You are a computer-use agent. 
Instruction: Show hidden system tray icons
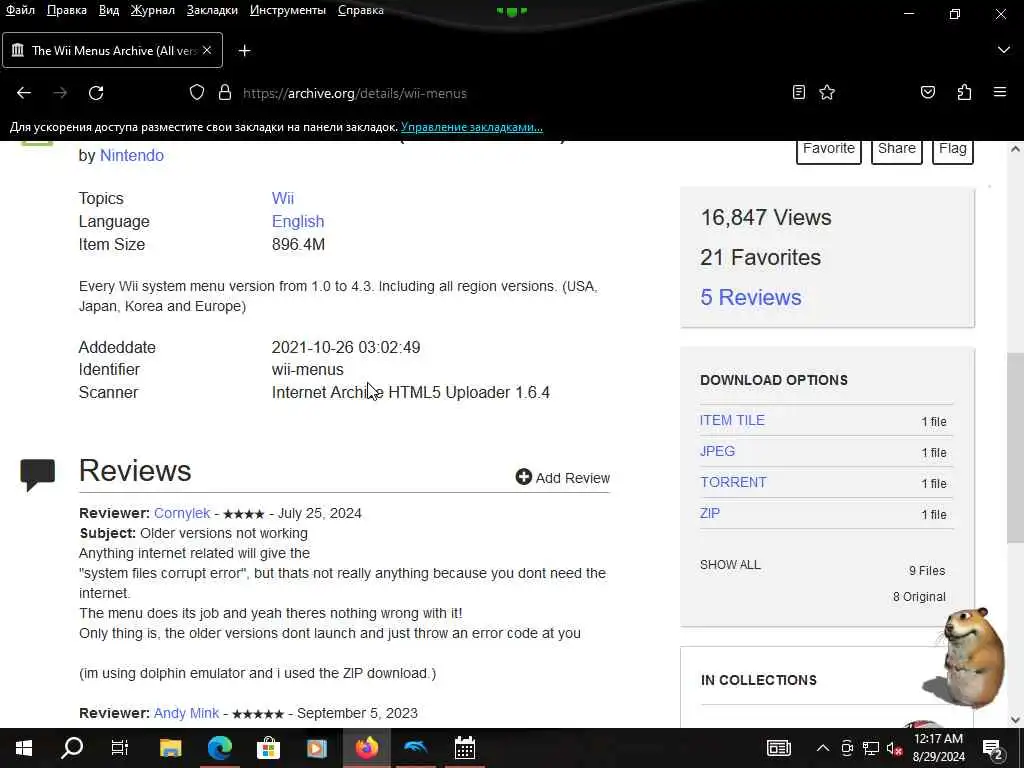tap(823, 748)
